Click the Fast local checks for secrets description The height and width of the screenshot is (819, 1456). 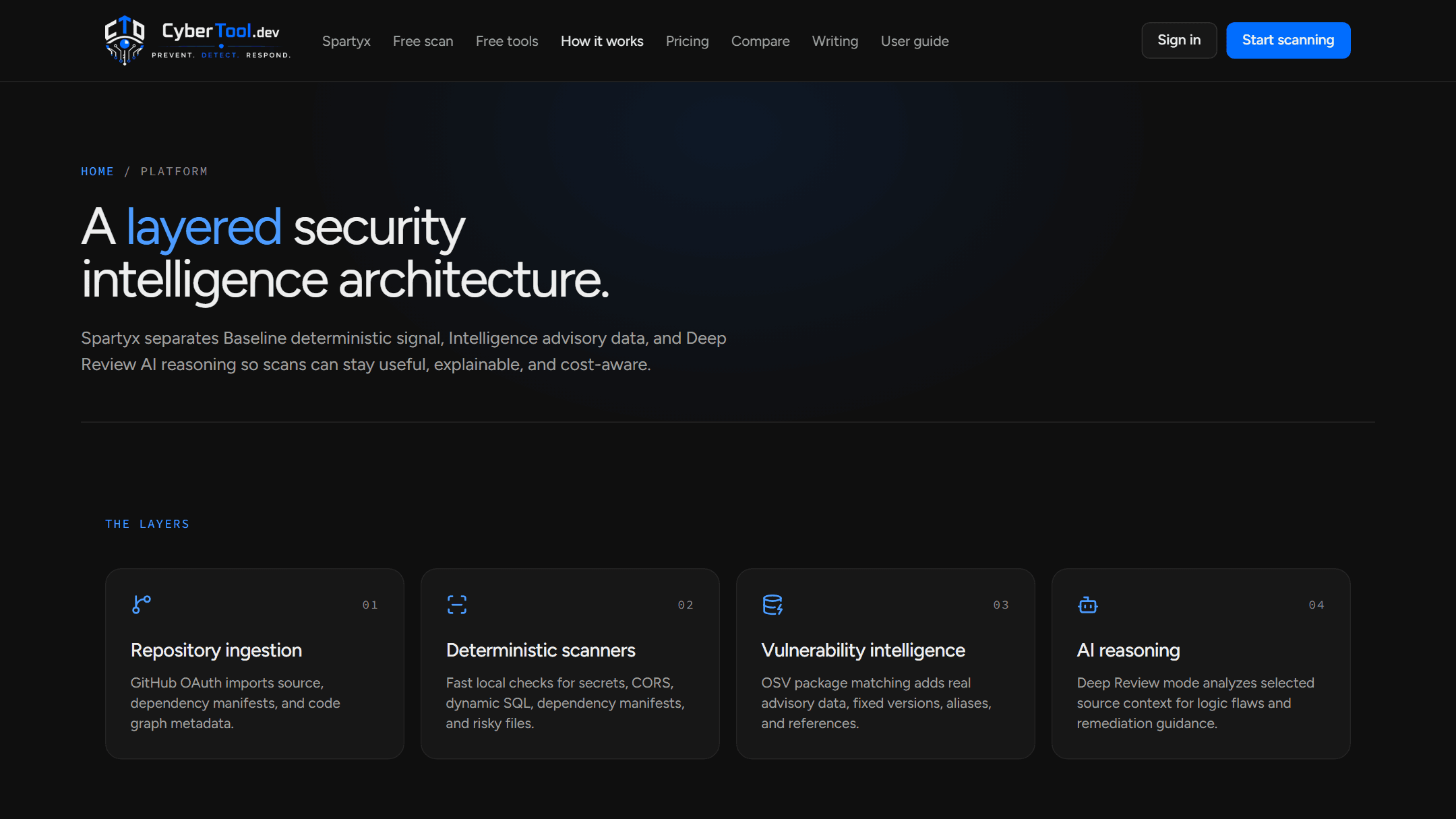(565, 703)
